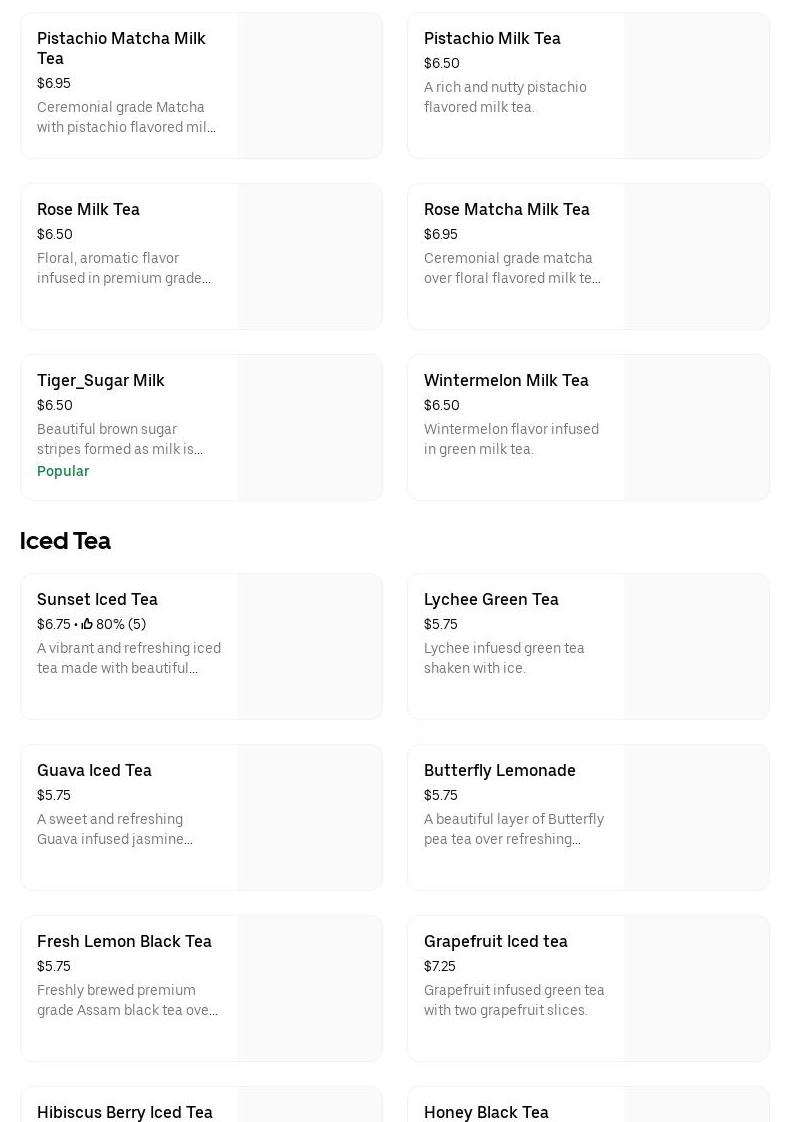The height and width of the screenshot is (1122, 804).
Task: Choose the Rose Matcha Milk Tea title
Action: (506, 209)
